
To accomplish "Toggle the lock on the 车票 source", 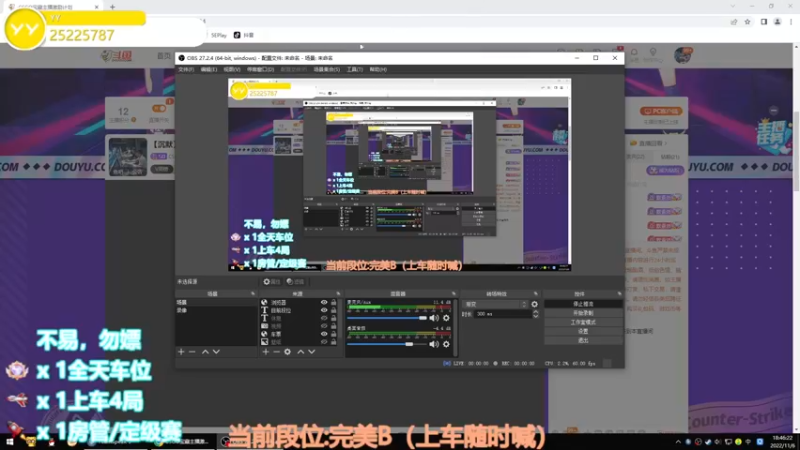I will [334, 334].
